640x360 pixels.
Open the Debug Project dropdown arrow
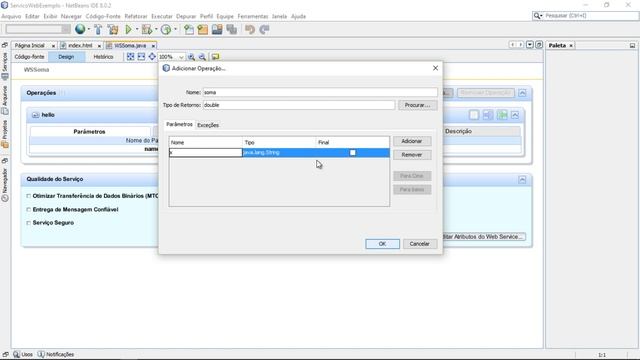[x=156, y=29]
